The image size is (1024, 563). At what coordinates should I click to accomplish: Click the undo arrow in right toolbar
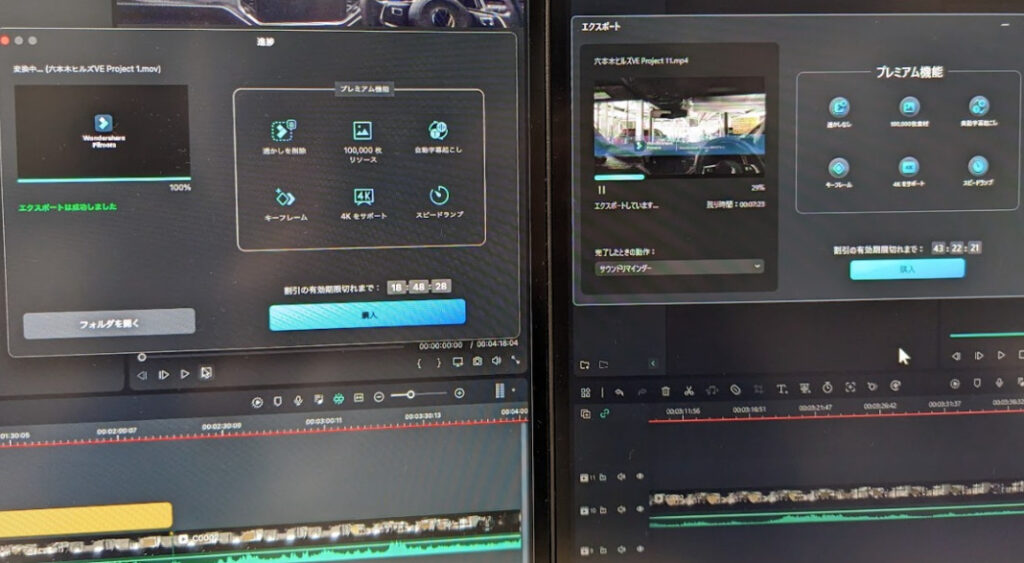pos(619,391)
